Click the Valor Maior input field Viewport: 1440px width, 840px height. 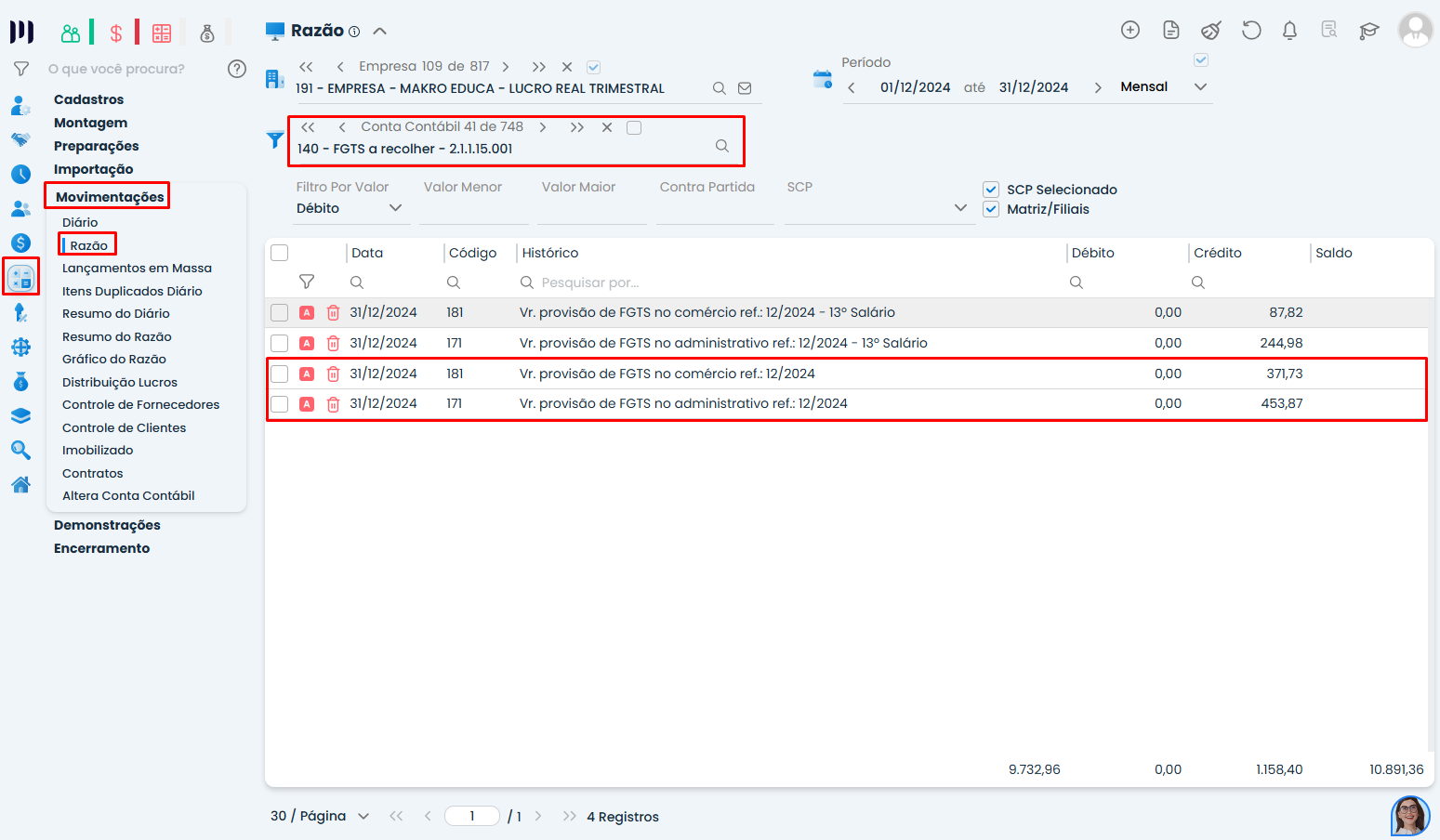592,208
